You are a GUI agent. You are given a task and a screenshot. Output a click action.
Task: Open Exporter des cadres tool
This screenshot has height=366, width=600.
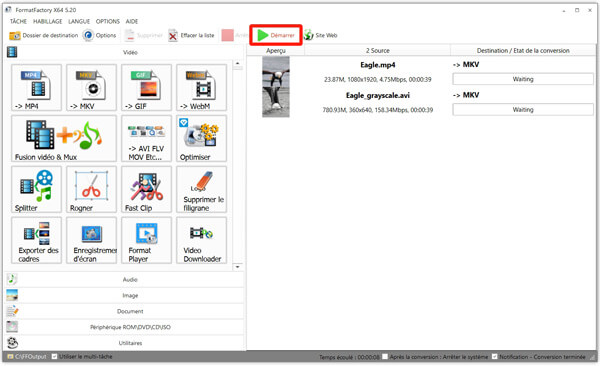pyautogui.click(x=36, y=240)
